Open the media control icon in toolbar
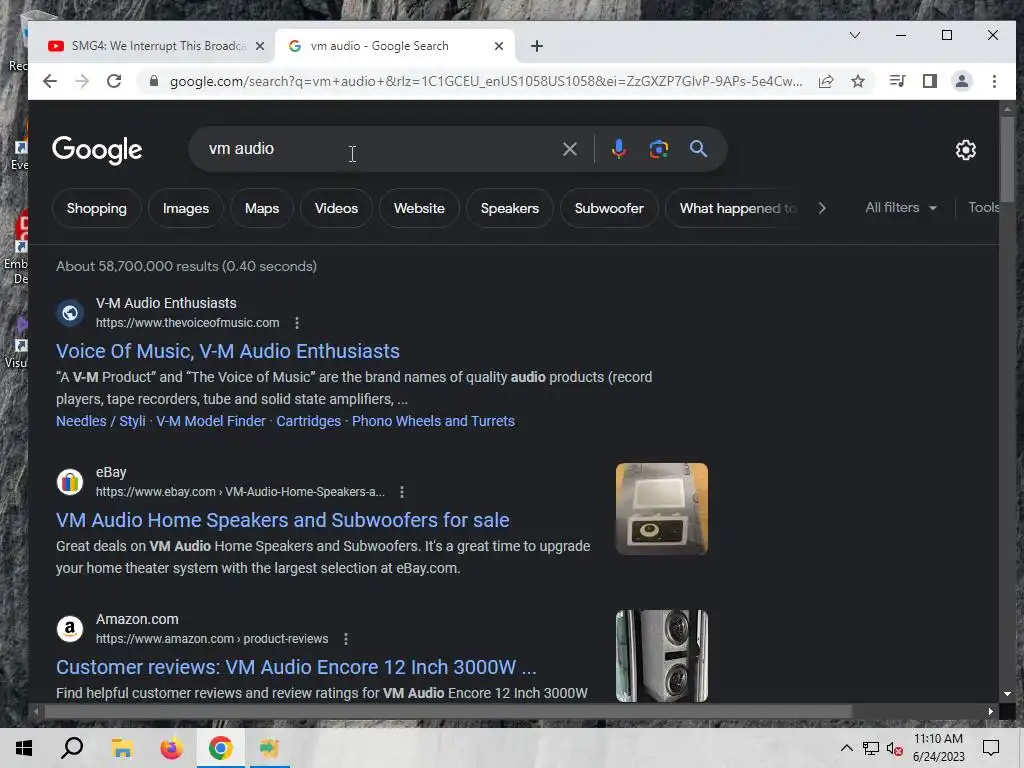 click(x=897, y=81)
